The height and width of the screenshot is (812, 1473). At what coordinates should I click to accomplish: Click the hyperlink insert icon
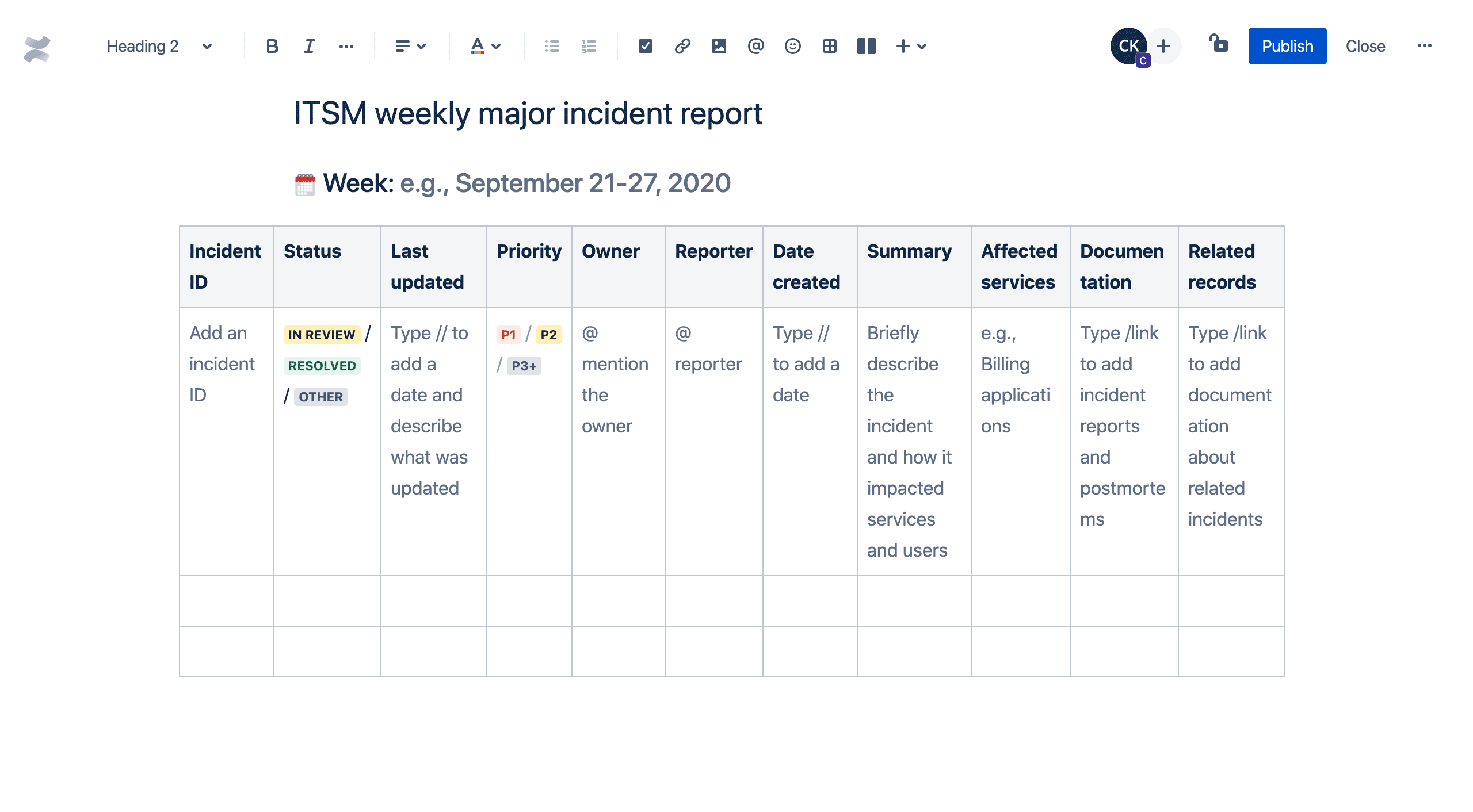point(681,45)
